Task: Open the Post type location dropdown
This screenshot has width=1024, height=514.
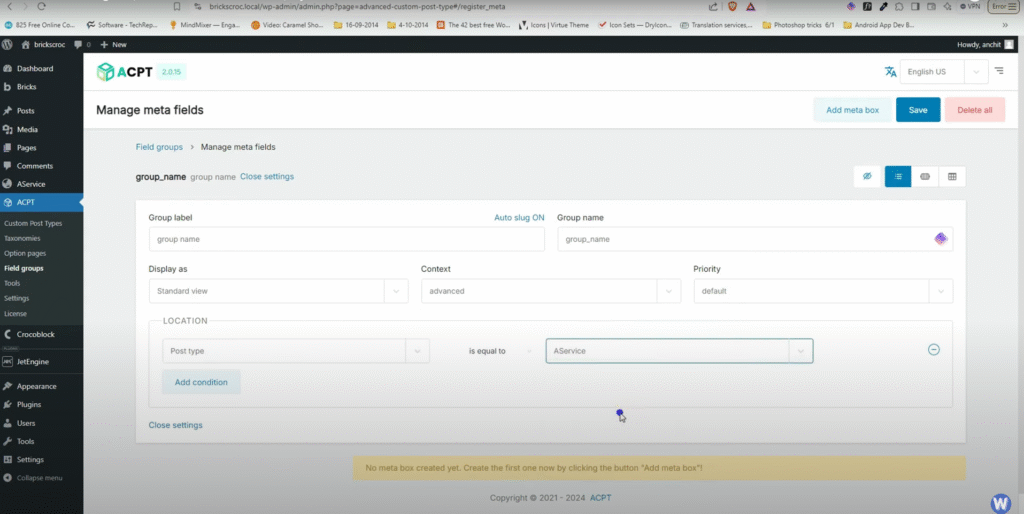Action: (296, 351)
